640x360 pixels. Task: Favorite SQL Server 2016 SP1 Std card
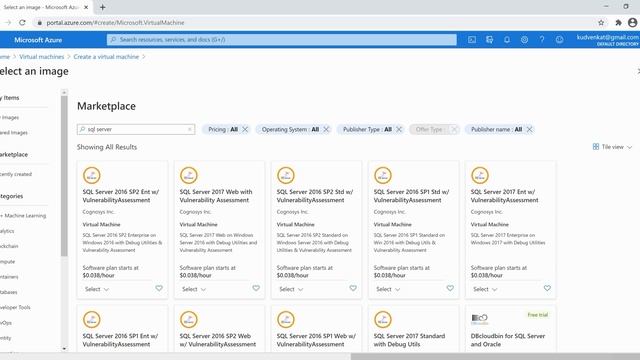(450, 288)
